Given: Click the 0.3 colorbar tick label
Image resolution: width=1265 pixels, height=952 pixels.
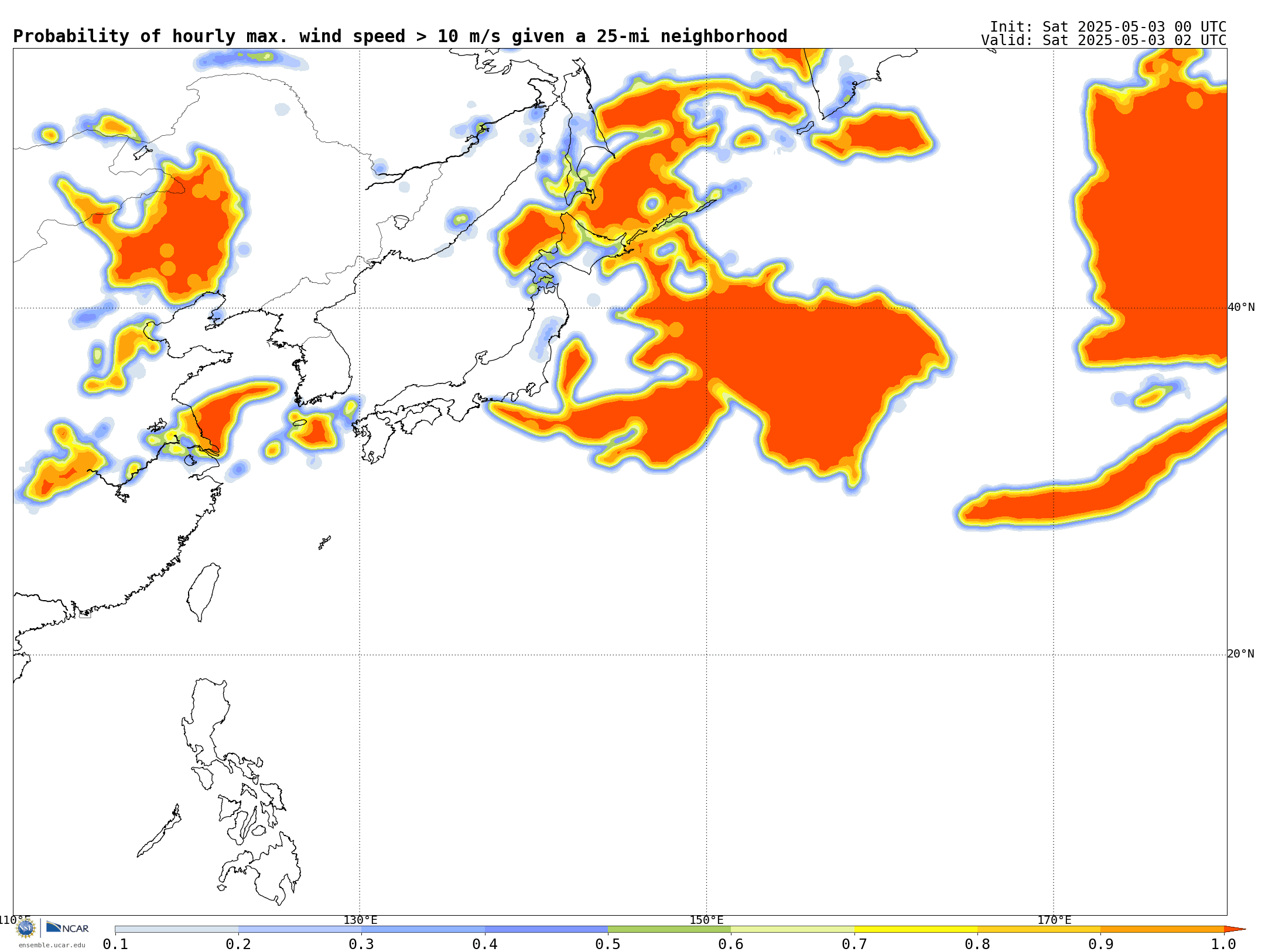Looking at the screenshot, I should 361,944.
